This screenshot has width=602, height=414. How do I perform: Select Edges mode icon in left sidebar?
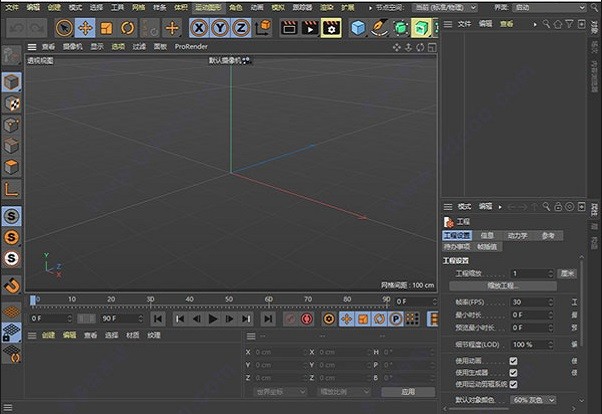[12, 146]
